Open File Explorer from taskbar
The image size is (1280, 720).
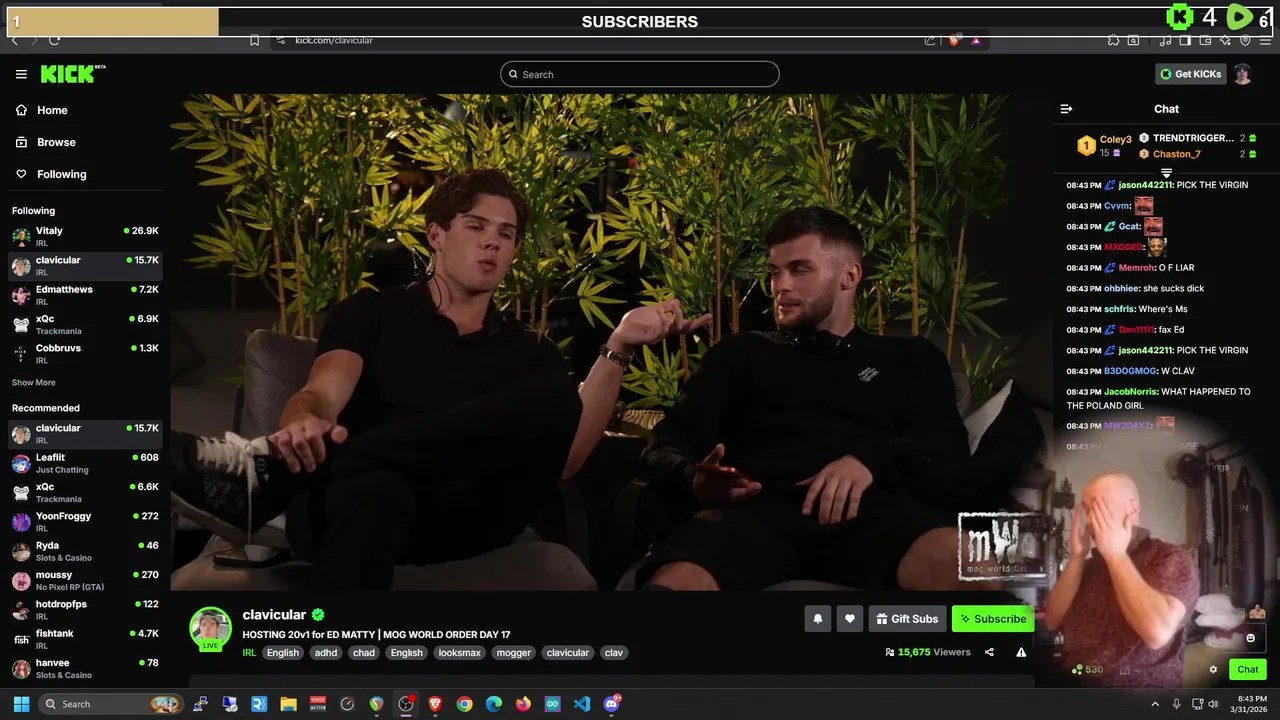tap(288, 704)
